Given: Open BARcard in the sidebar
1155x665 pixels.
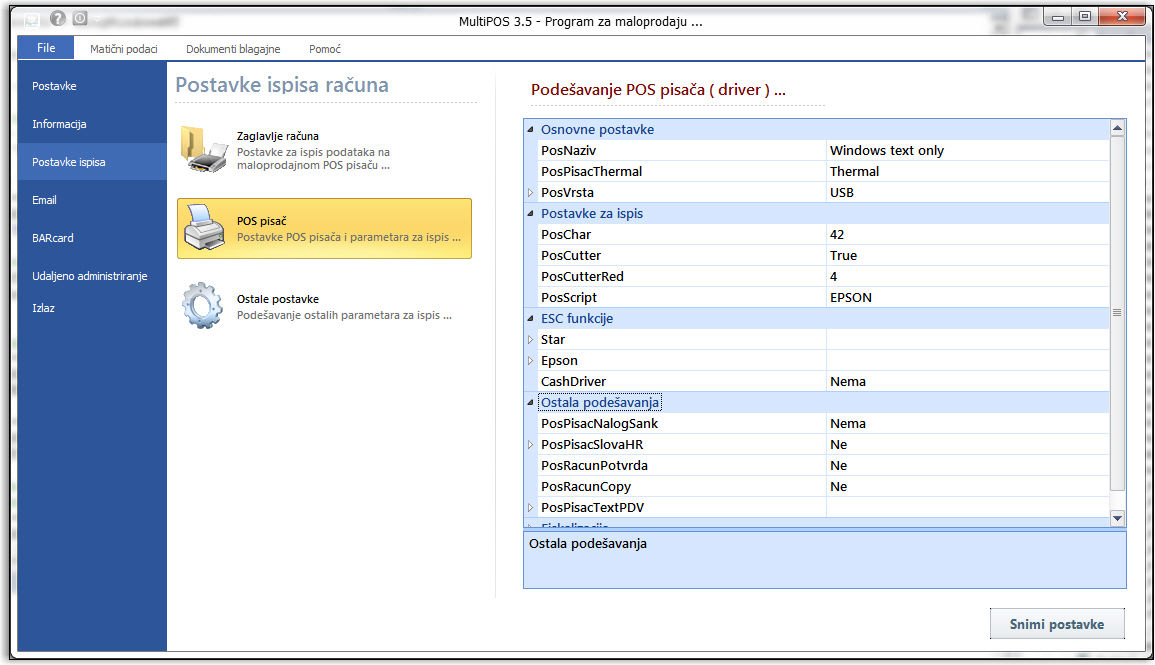Looking at the screenshot, I should pyautogui.click(x=92, y=238).
